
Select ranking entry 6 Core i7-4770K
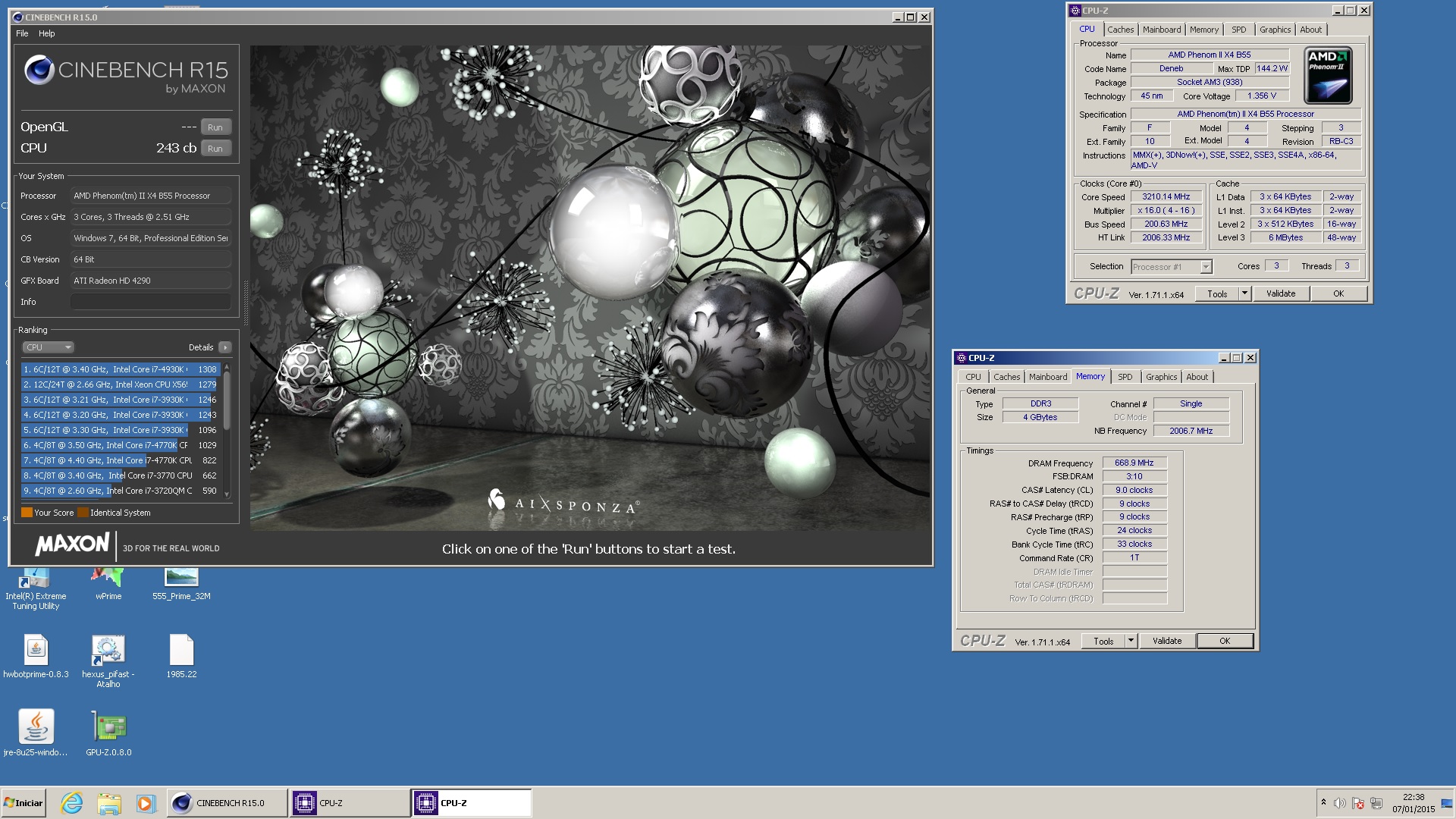[120, 445]
